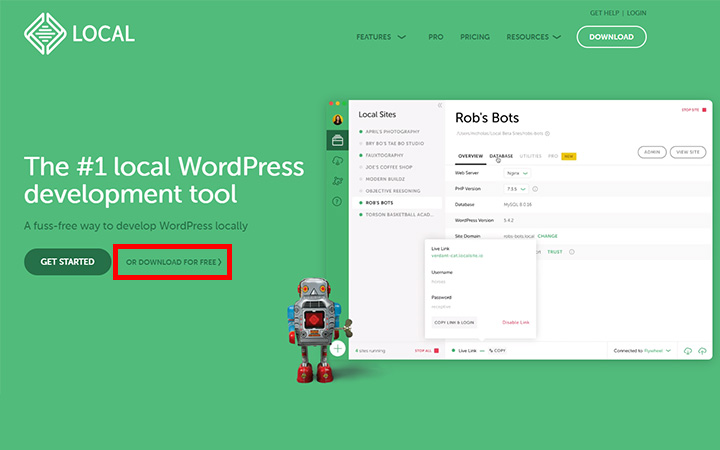Open the Web Server Nginx dropdown
The height and width of the screenshot is (450, 720).
[517, 173]
